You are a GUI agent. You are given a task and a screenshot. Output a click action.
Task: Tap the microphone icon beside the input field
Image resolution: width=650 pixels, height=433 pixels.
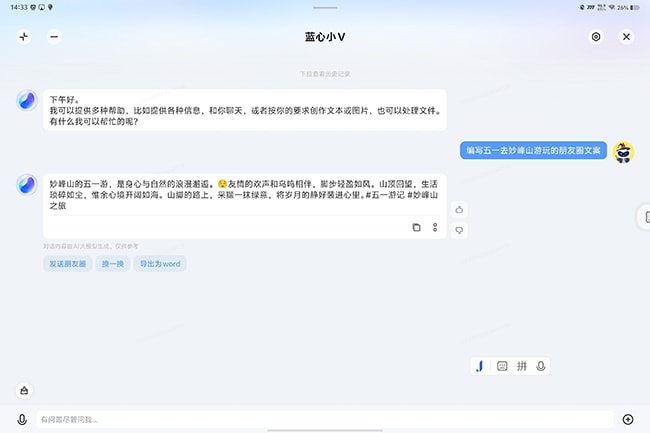click(22, 419)
